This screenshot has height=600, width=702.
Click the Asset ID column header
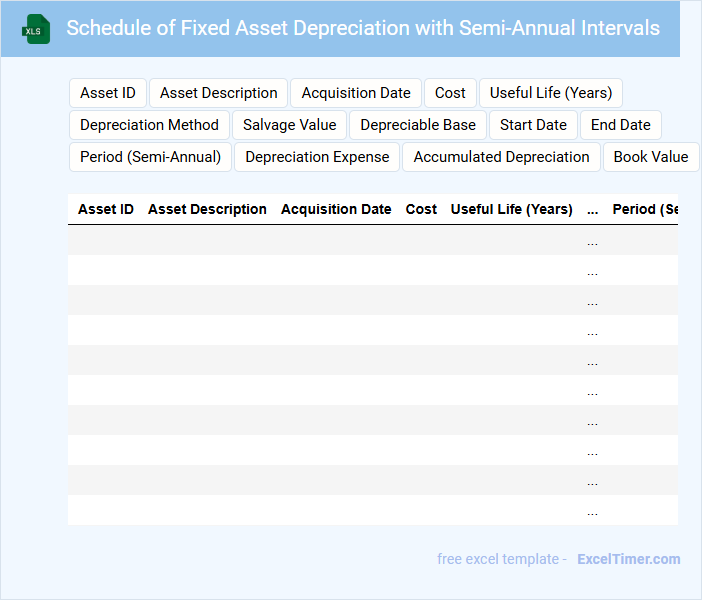(x=106, y=210)
